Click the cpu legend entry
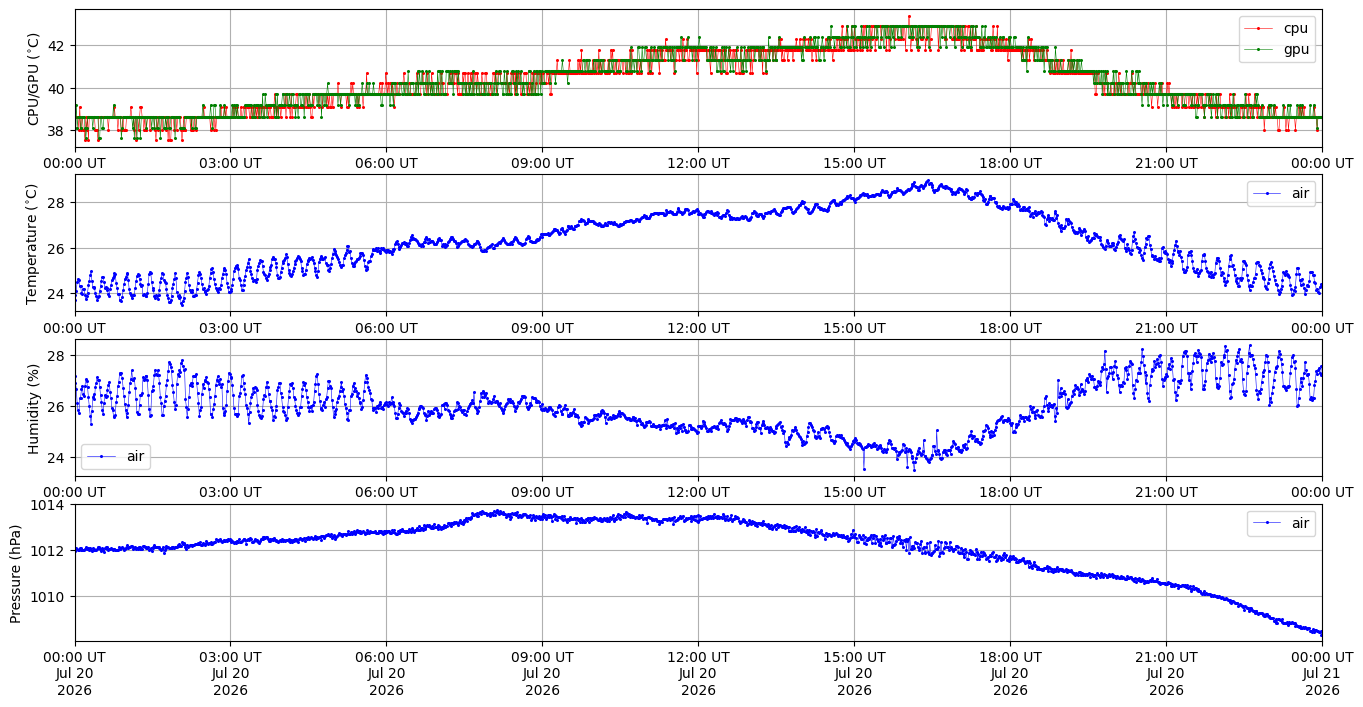Image resolution: width=1363 pixels, height=707 pixels. click(x=1277, y=29)
